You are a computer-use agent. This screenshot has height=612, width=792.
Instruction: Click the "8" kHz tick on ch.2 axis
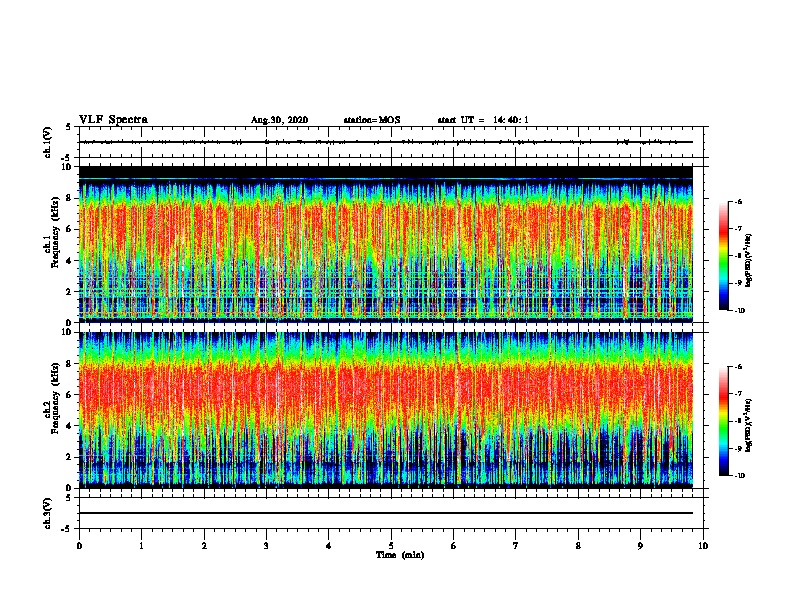69,364
